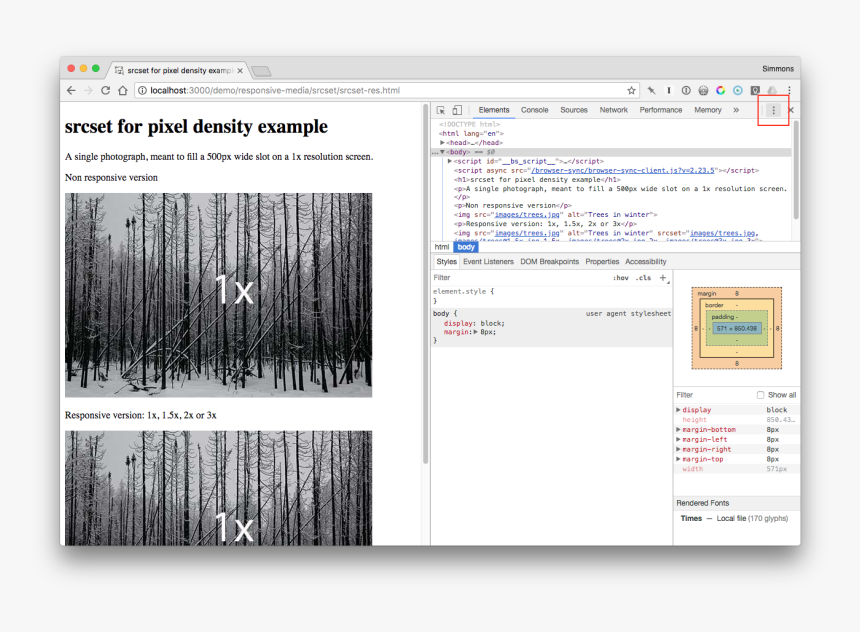Open the Memory tab
This screenshot has width=860, height=632.
[708, 110]
